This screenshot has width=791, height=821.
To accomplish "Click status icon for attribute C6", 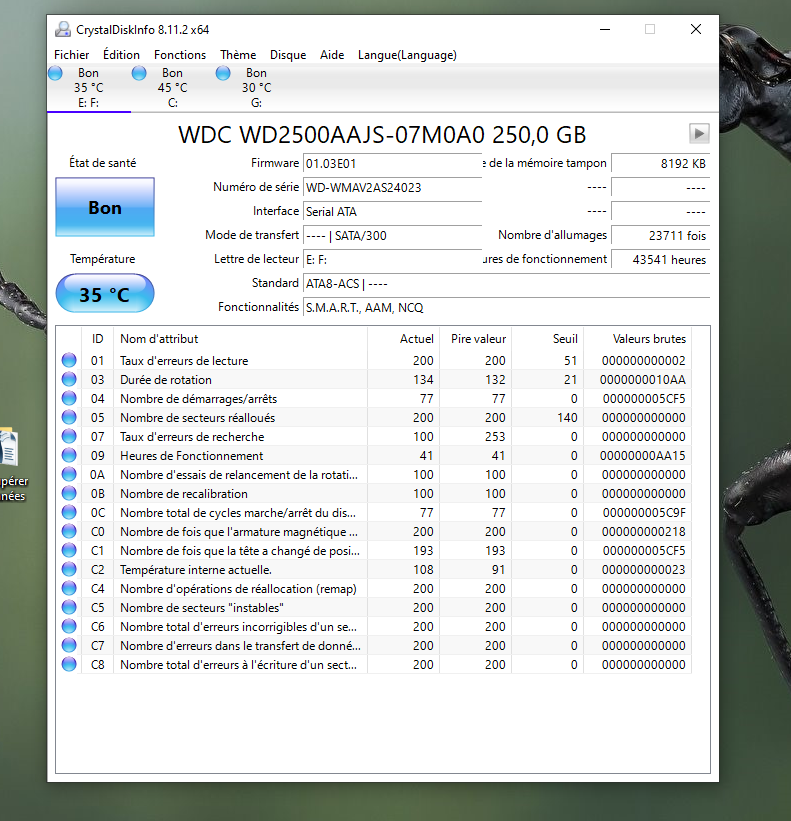I will pos(69,626).
